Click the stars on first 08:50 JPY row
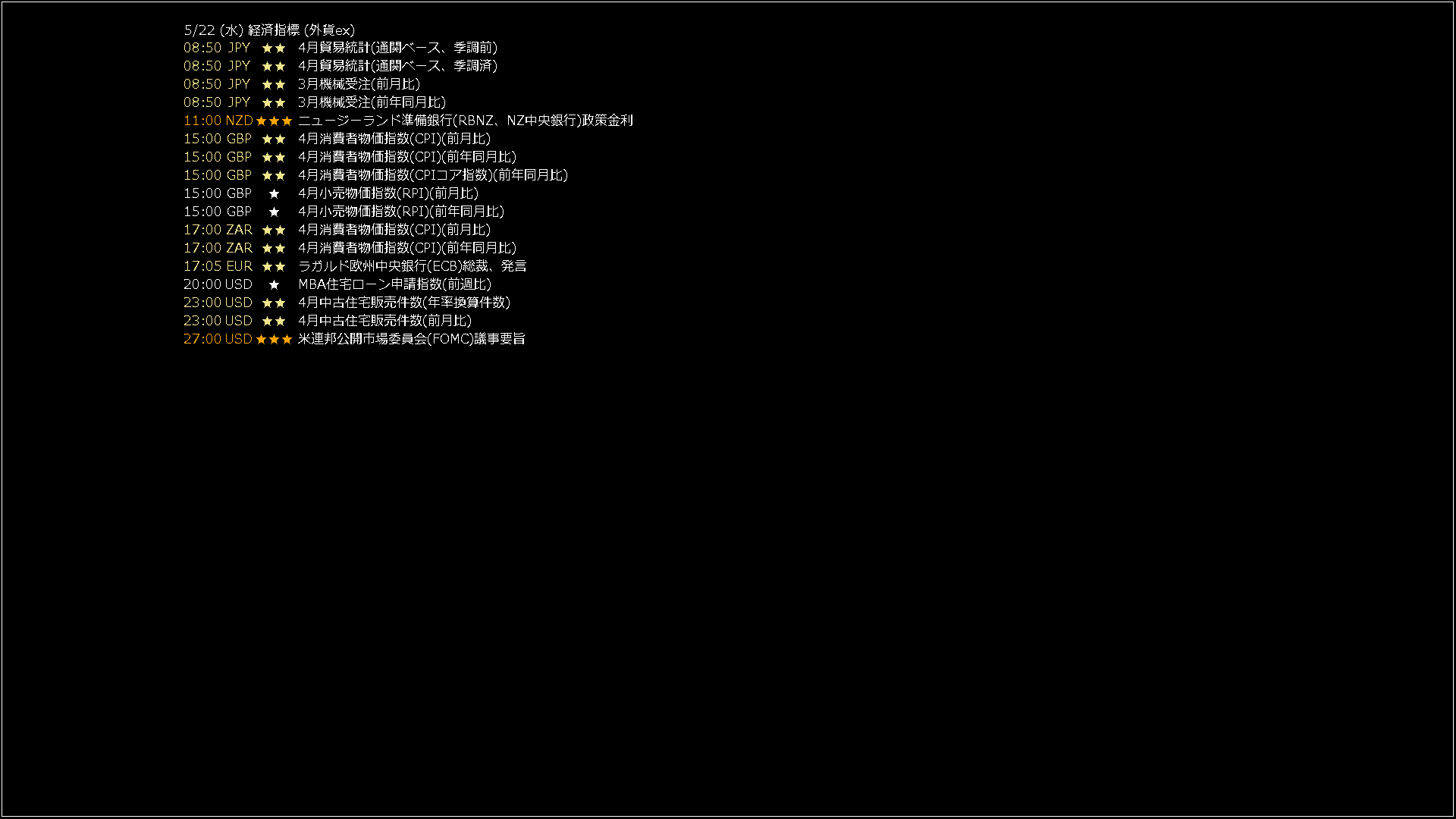The height and width of the screenshot is (819, 1456). (x=274, y=48)
